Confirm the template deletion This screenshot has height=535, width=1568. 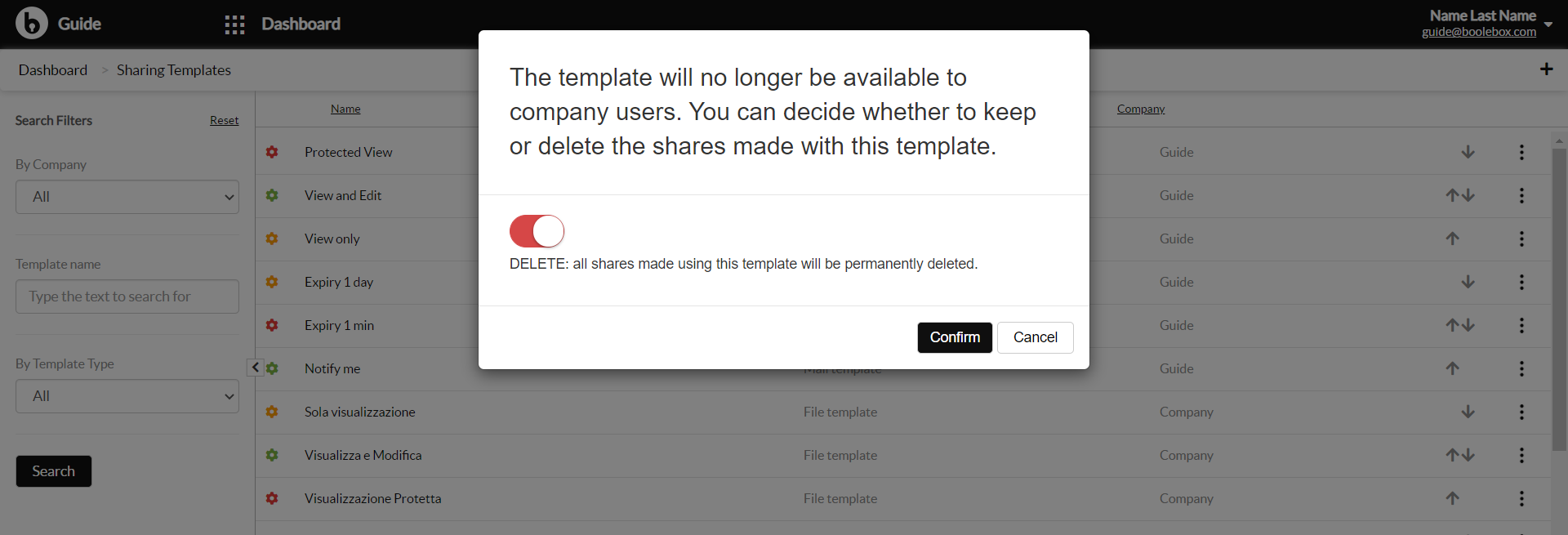[955, 337]
